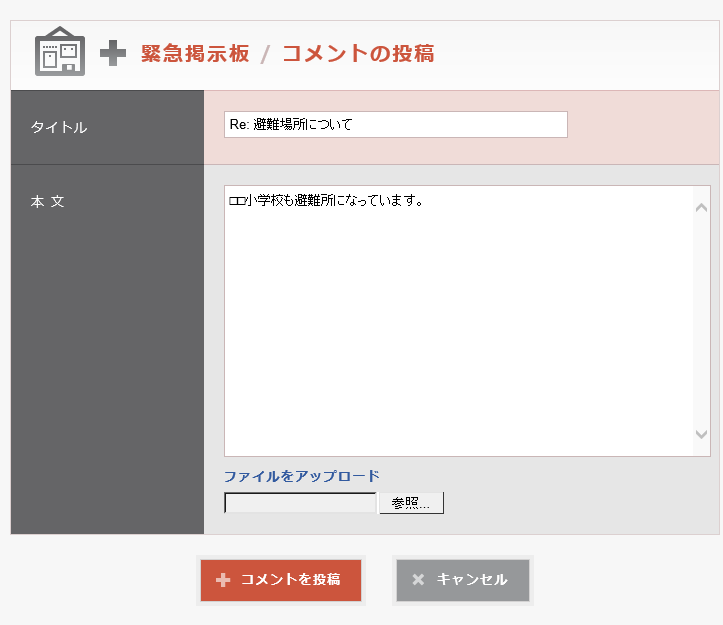The height and width of the screenshot is (625, 723).
Task: Click the ファイルをアップロード label
Action: click(x=302, y=476)
